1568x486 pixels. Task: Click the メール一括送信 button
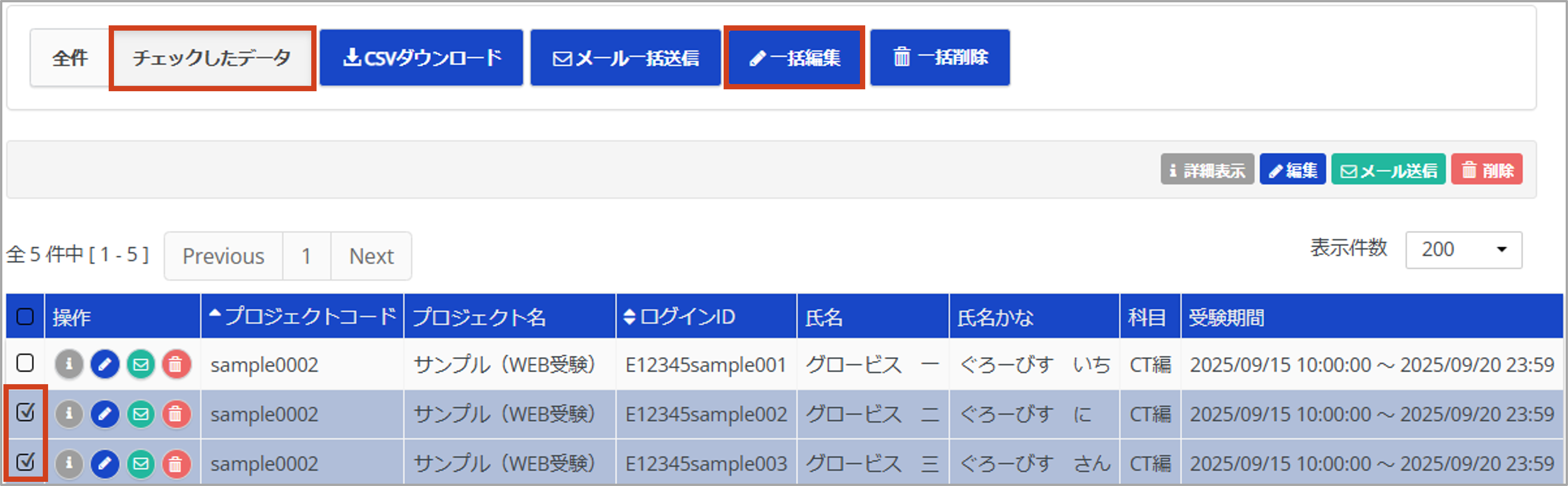625,58
